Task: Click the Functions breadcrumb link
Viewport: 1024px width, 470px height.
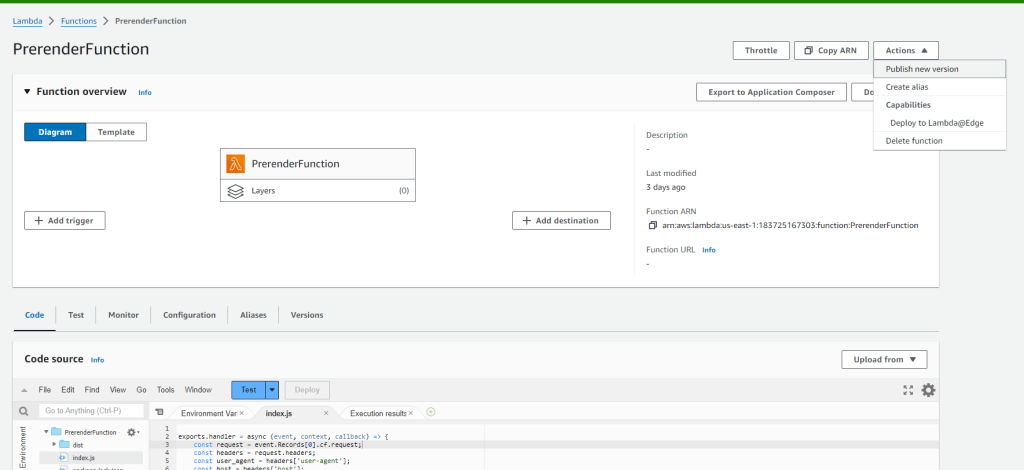Action: pos(79,20)
